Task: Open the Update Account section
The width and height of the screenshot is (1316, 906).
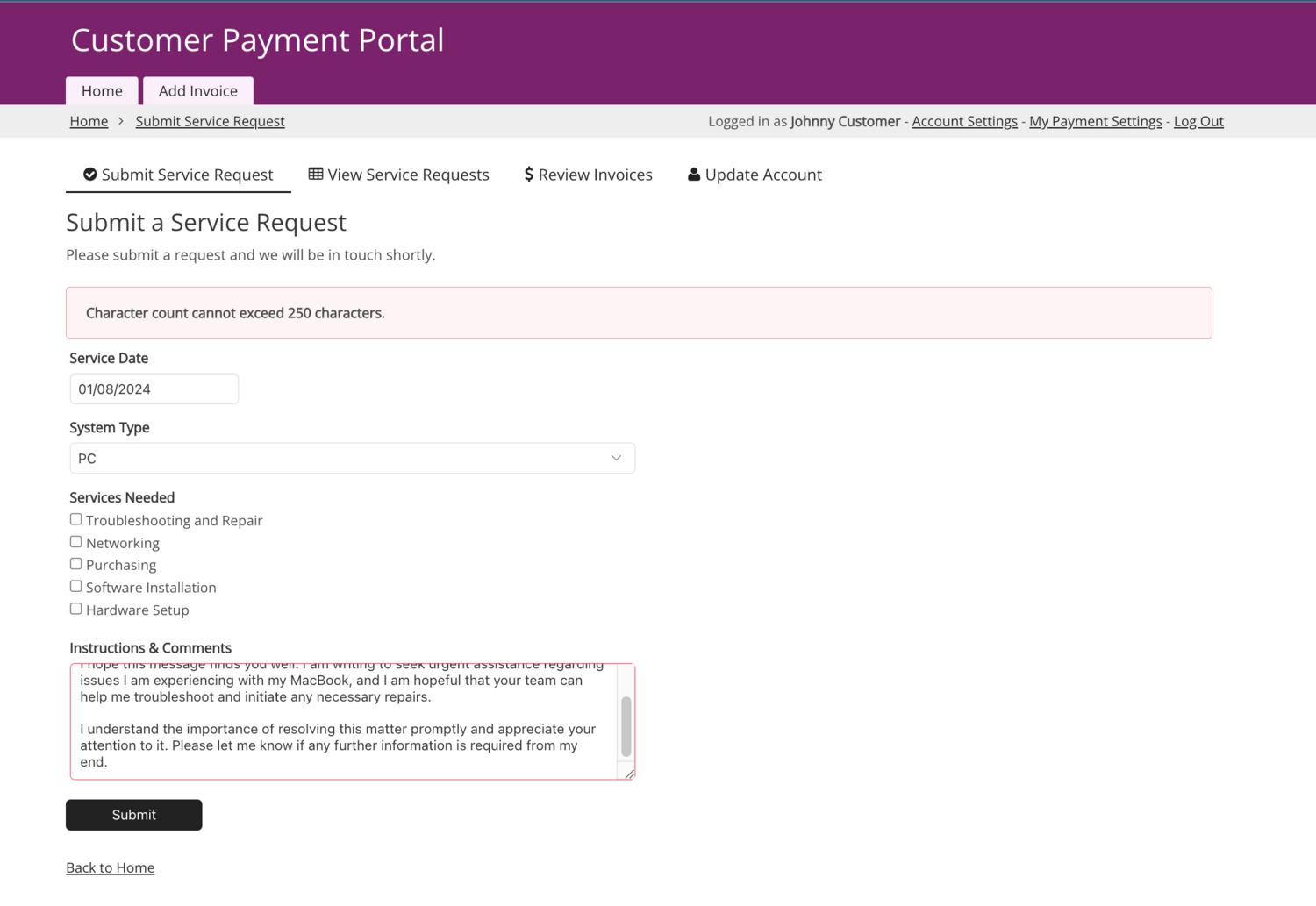Action: tap(763, 174)
